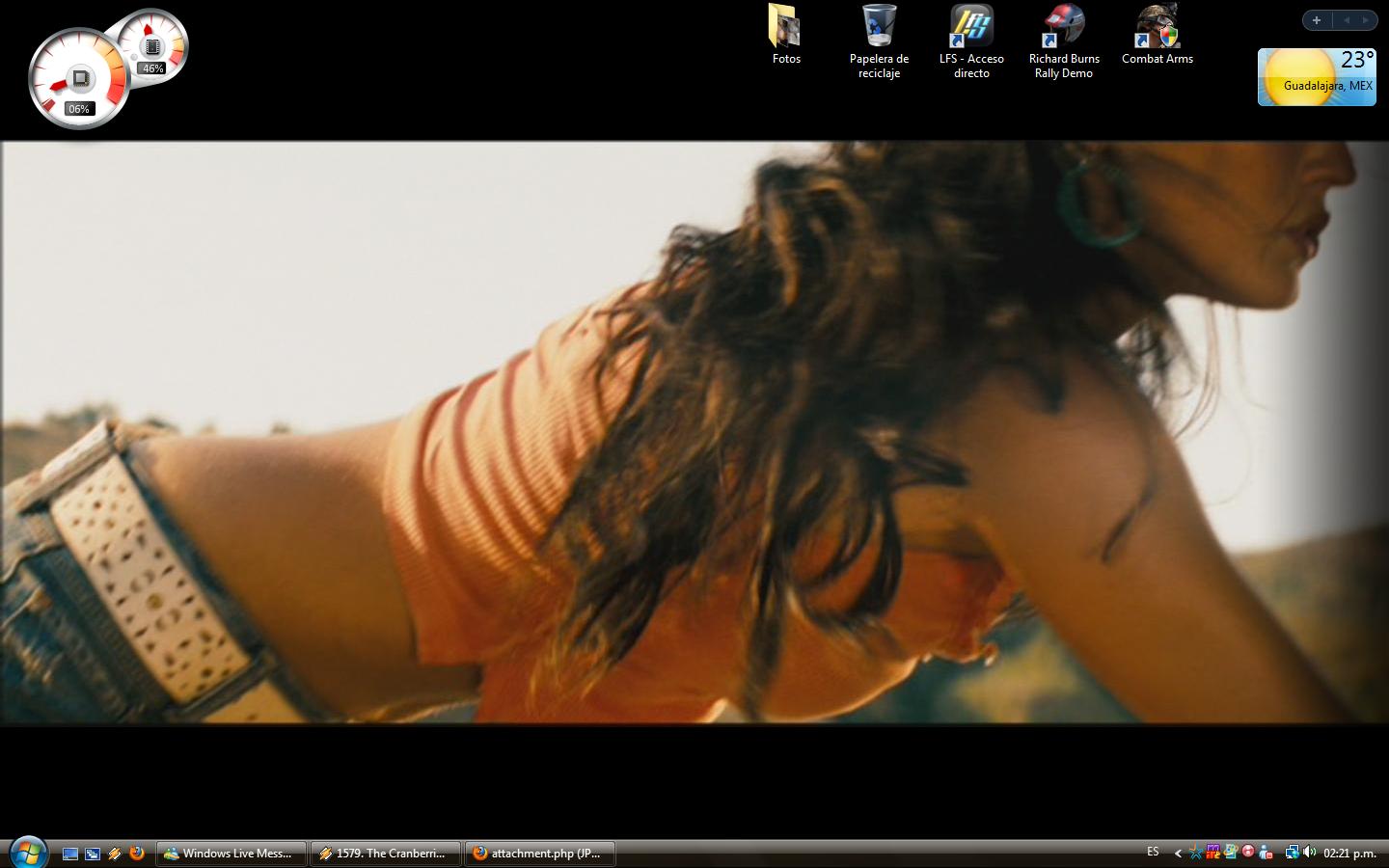The height and width of the screenshot is (868, 1389).
Task: Click the purple and orange Xfire tray icon
Action: pos(1213,853)
